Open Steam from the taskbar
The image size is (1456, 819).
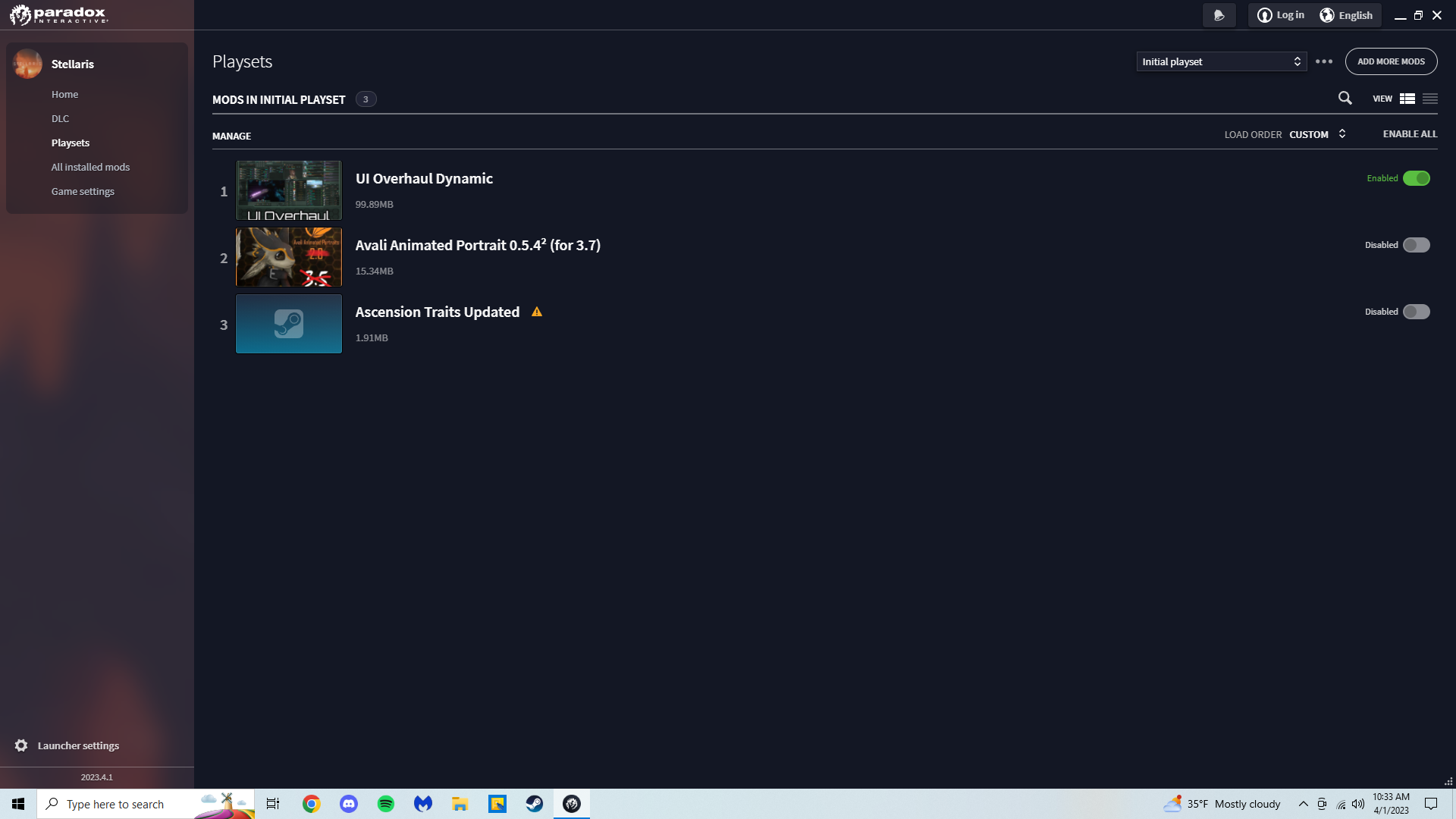point(535,804)
